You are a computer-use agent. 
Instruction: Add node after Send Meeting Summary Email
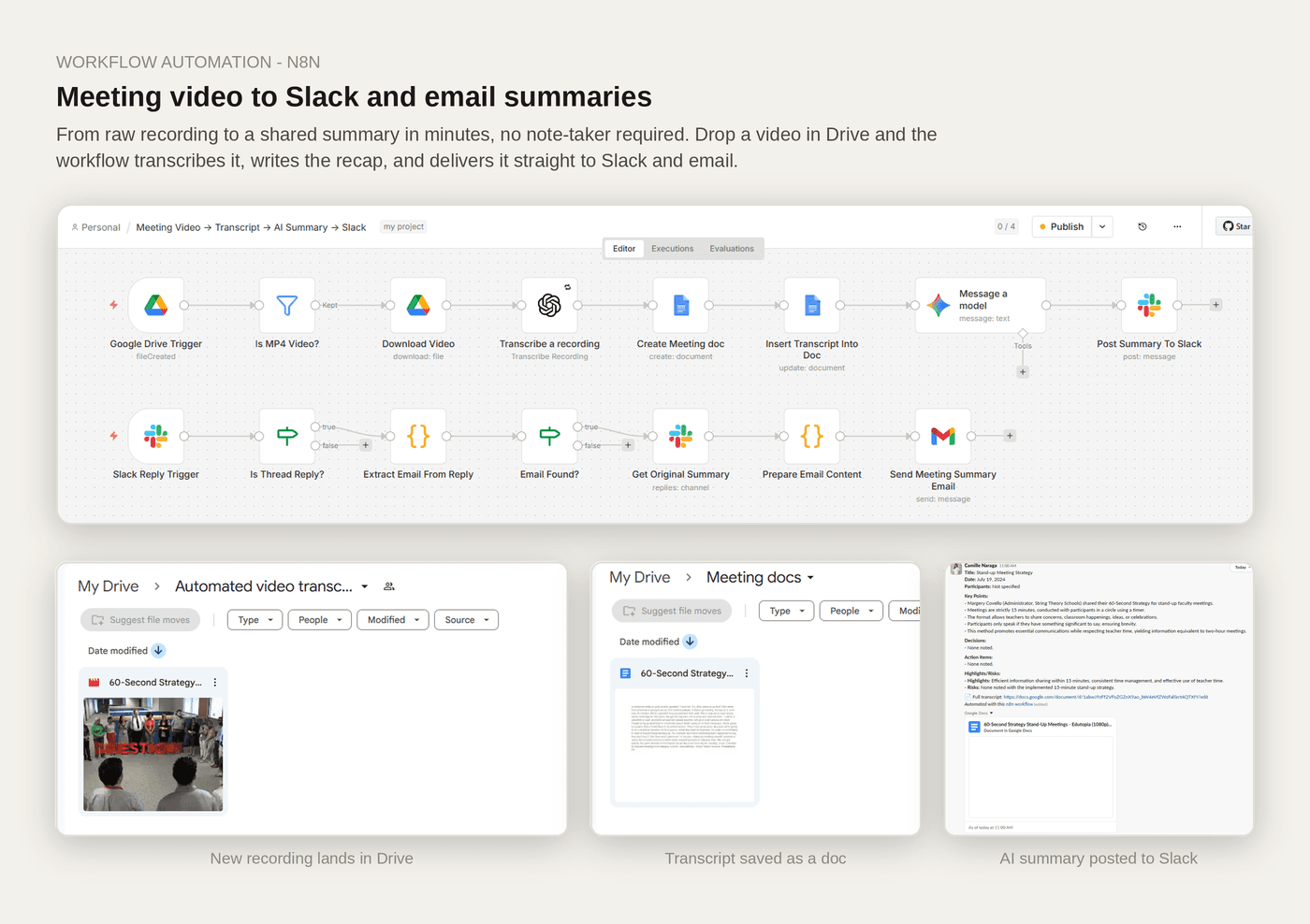(1010, 436)
